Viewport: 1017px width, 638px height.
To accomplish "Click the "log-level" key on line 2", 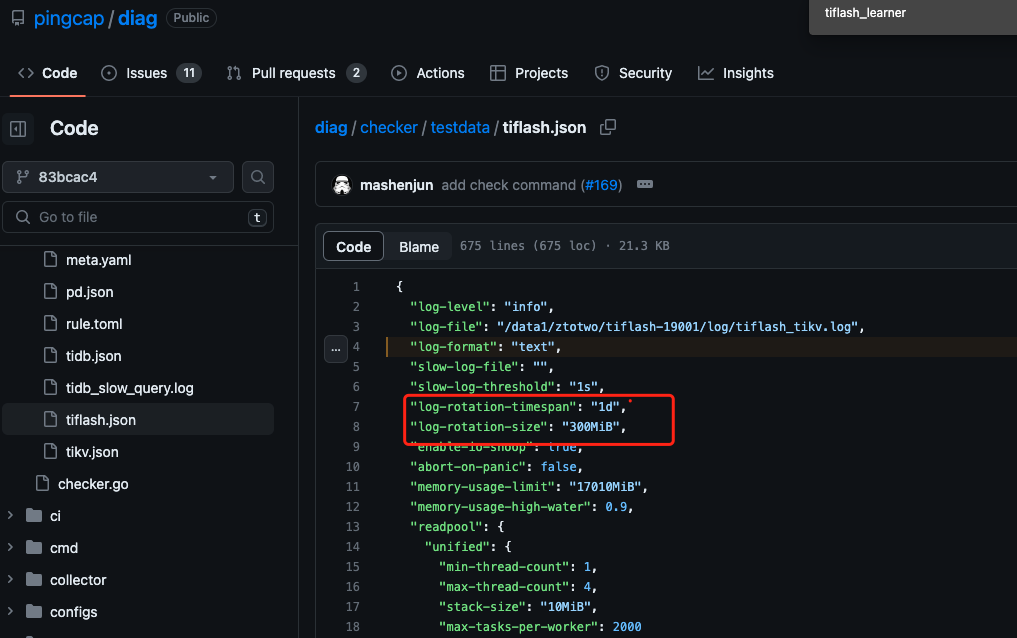I will tap(447, 307).
